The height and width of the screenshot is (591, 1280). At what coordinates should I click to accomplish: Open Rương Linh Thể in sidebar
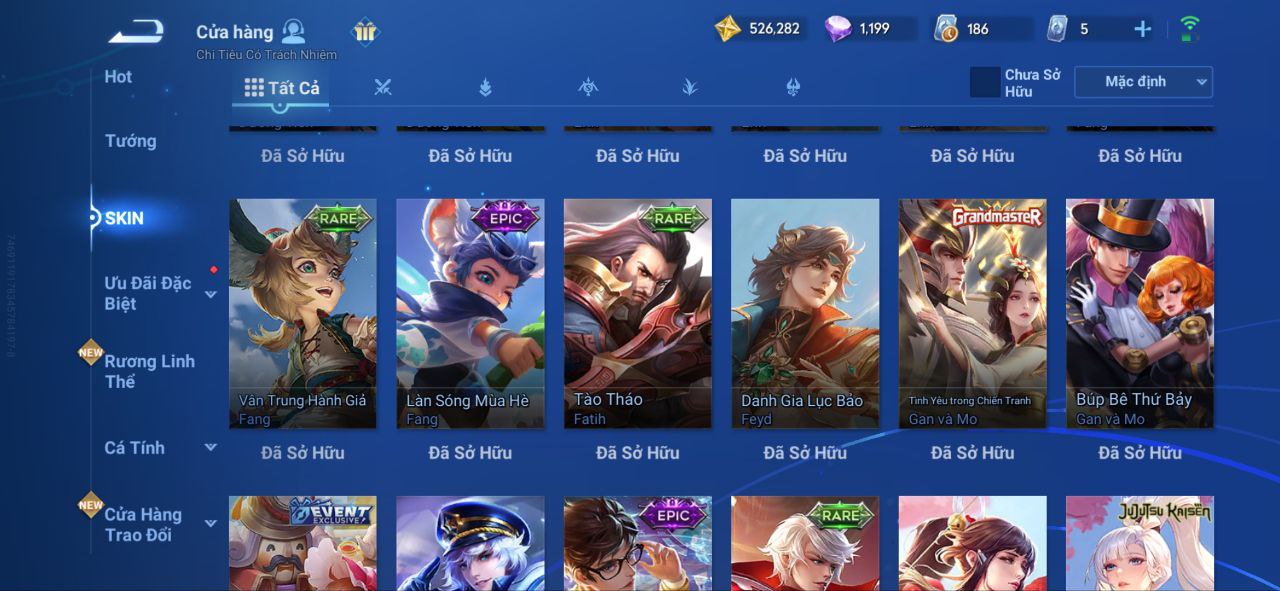coord(150,371)
